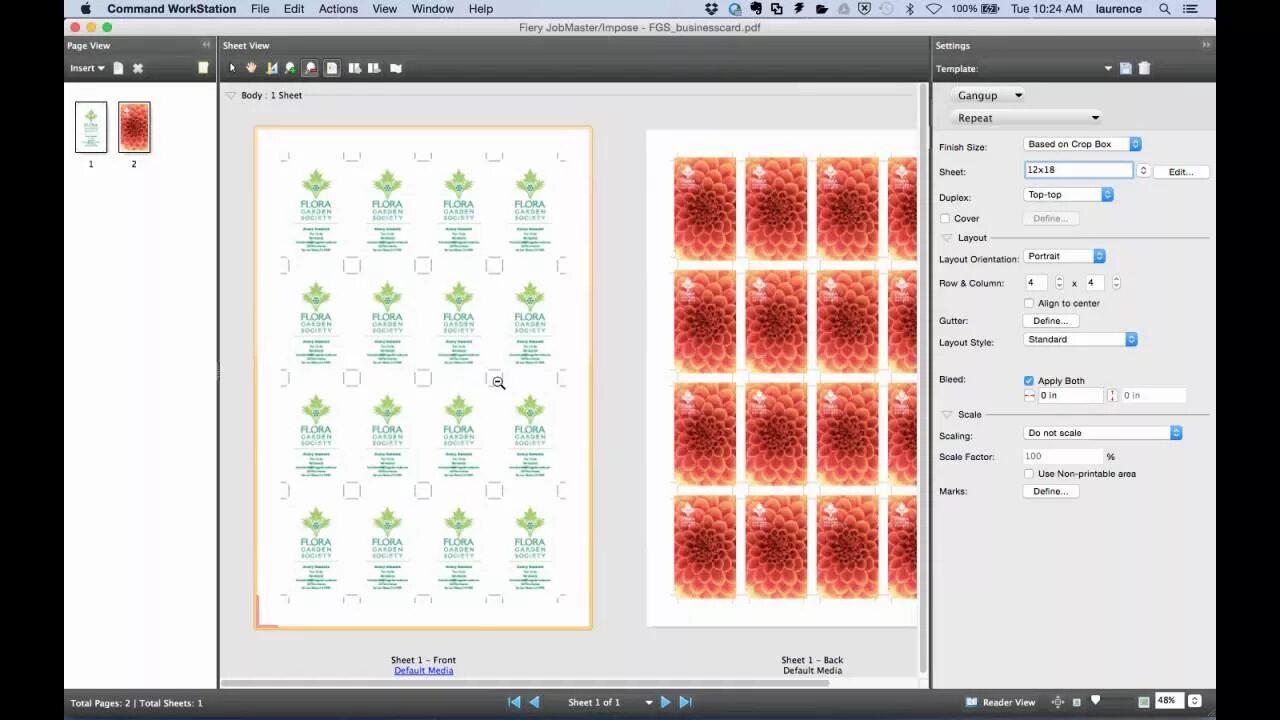Click the vertical bleed icon
The height and width of the screenshot is (720, 1280).
click(x=1112, y=396)
